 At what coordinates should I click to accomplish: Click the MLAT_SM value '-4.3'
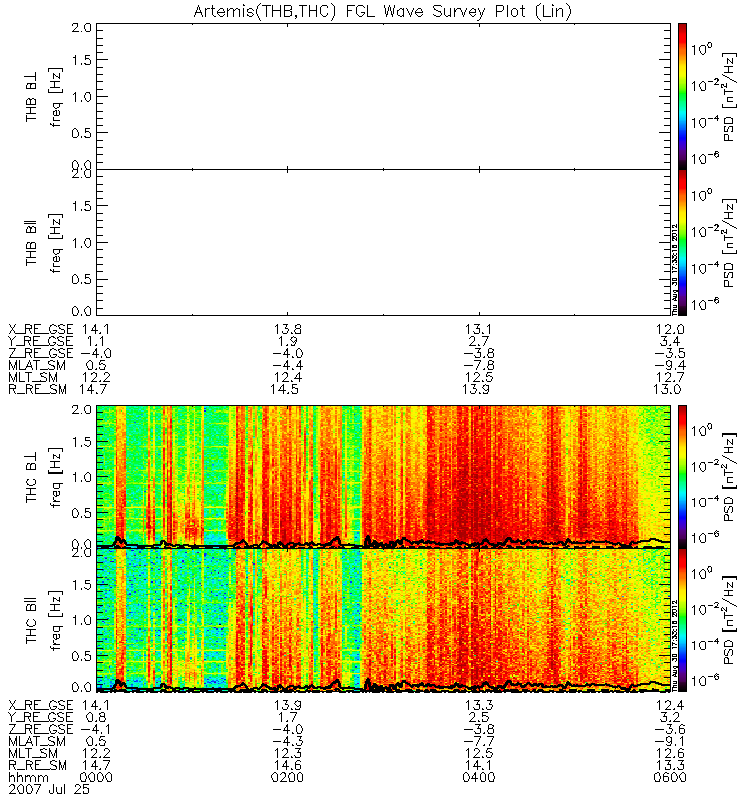[x=288, y=741]
